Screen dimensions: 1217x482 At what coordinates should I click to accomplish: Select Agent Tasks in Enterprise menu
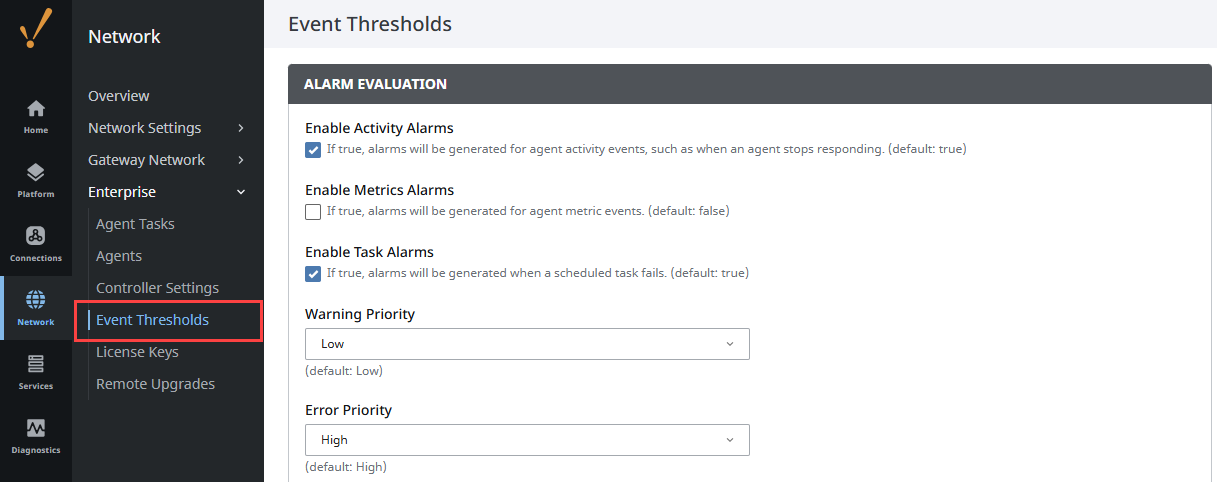coord(135,224)
